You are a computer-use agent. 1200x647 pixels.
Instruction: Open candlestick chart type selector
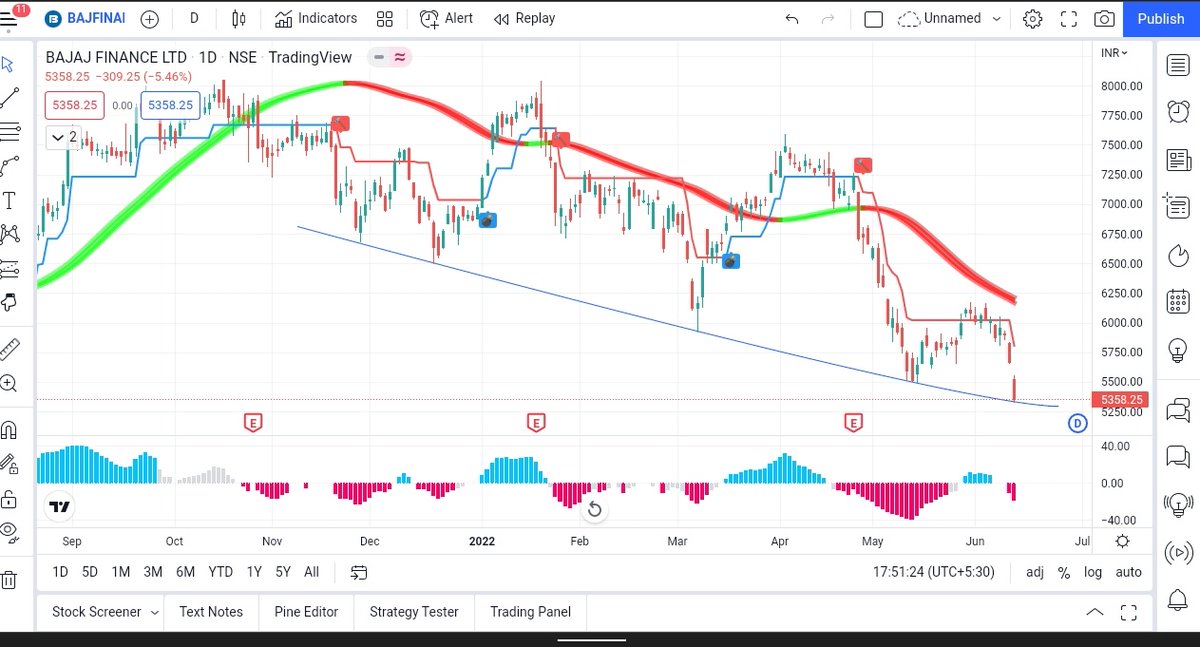point(238,18)
